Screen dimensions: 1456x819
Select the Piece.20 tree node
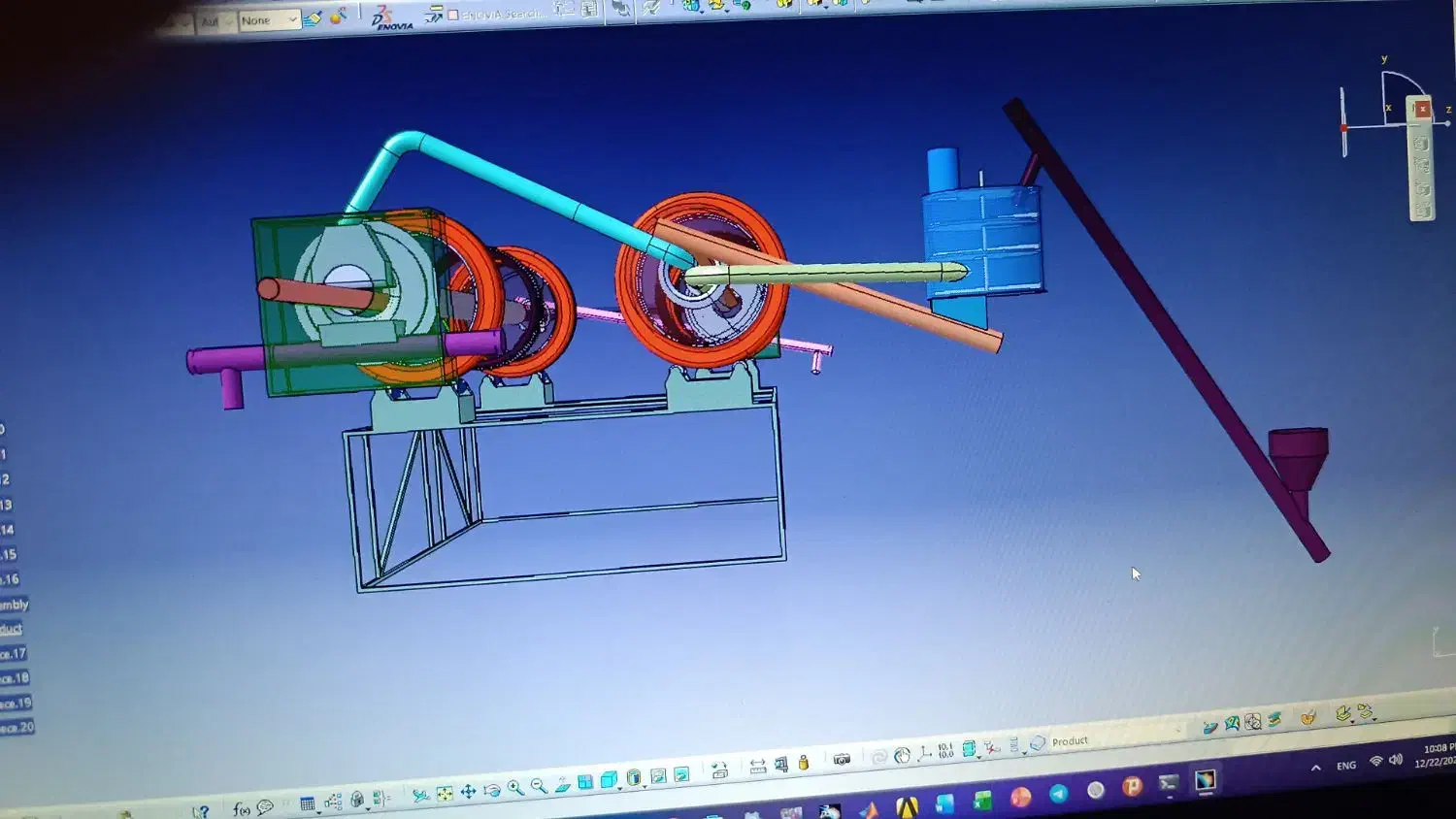(x=17, y=727)
